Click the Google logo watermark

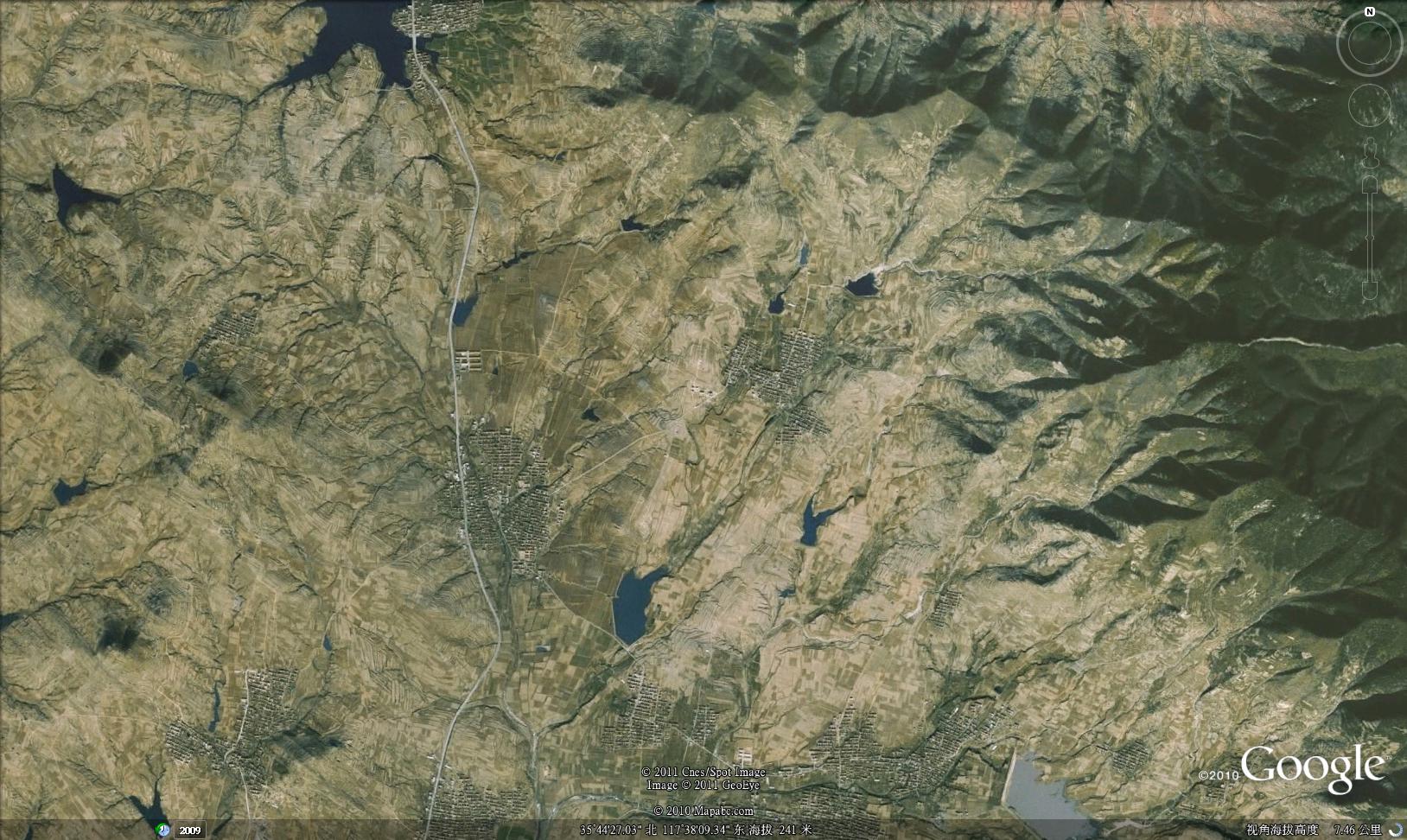pos(1312,767)
